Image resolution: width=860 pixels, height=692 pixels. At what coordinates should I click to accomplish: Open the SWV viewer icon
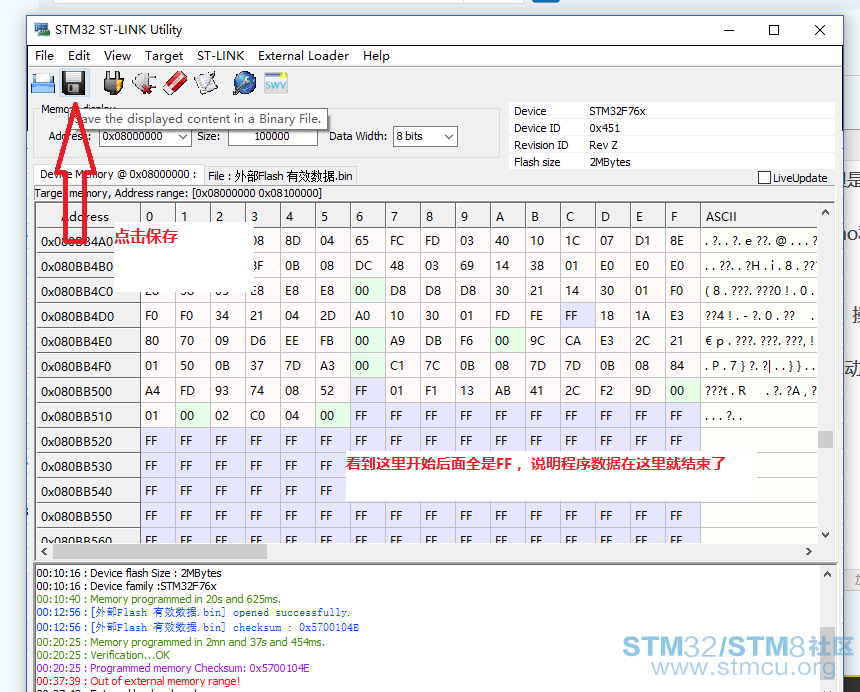275,83
